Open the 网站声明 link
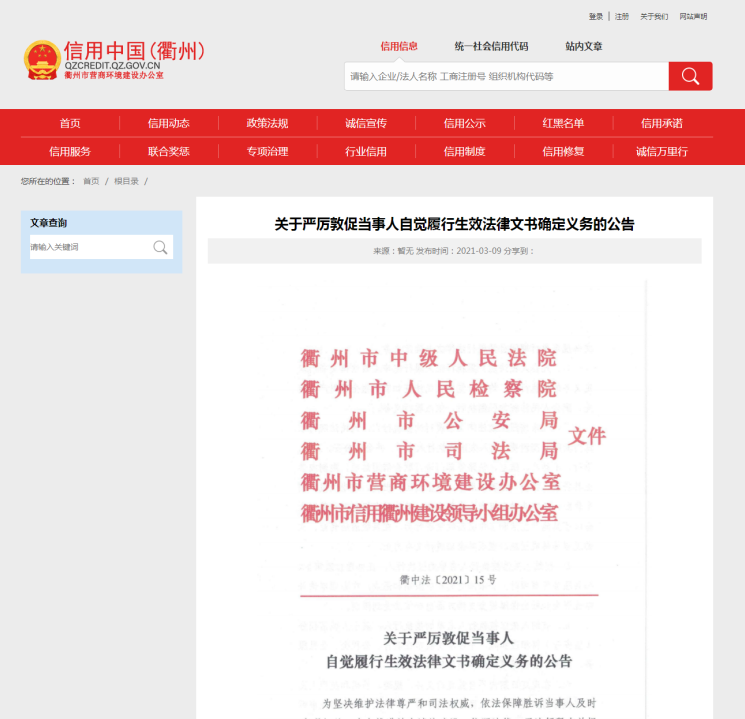Screen dimensions: 745x719 click(693, 16)
